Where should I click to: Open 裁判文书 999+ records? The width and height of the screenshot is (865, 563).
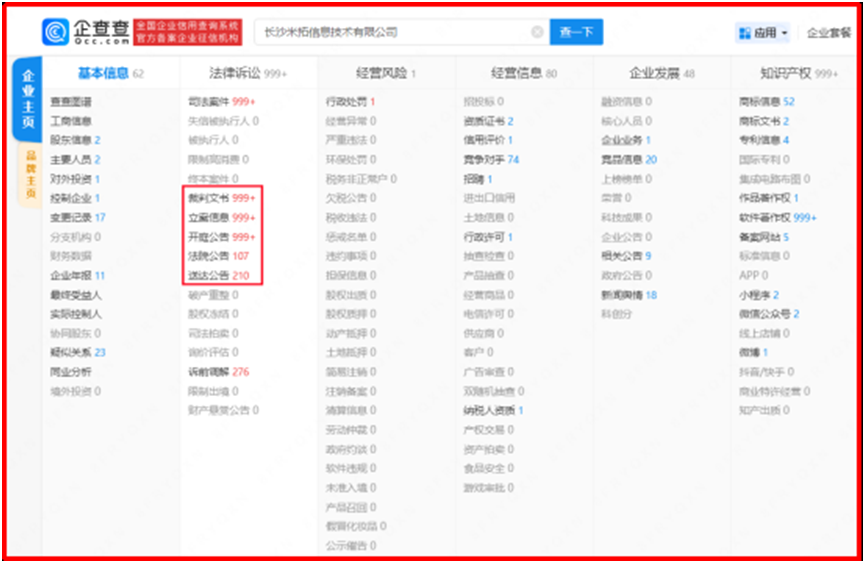click(x=222, y=198)
